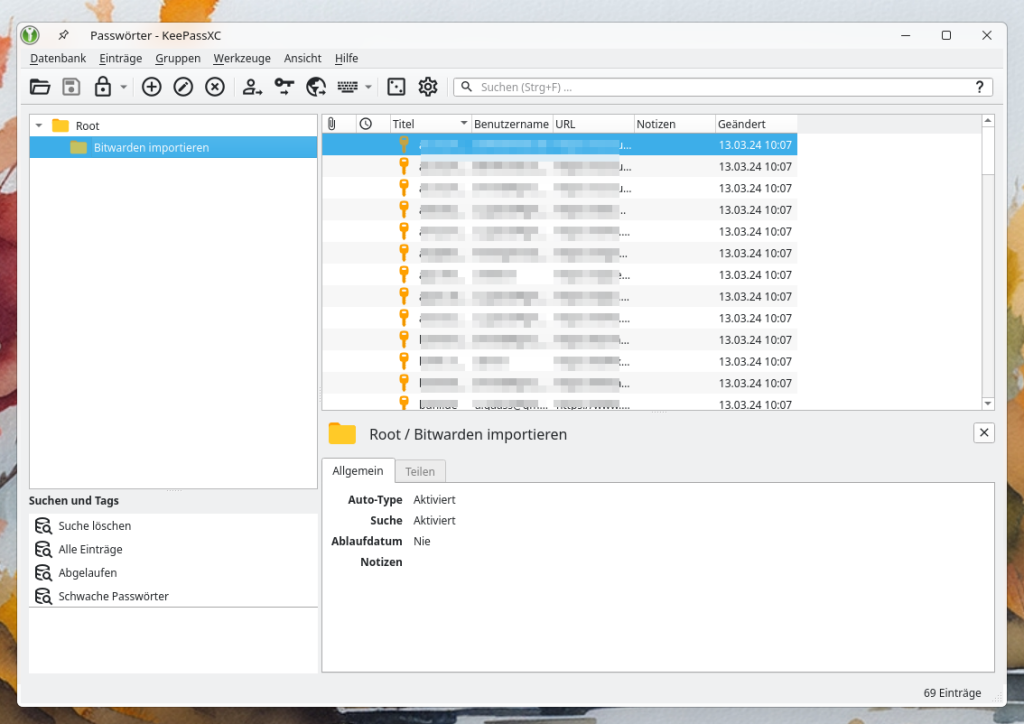1024x724 pixels.
Task: Open database using folder toolbar icon
Action: tap(40, 87)
